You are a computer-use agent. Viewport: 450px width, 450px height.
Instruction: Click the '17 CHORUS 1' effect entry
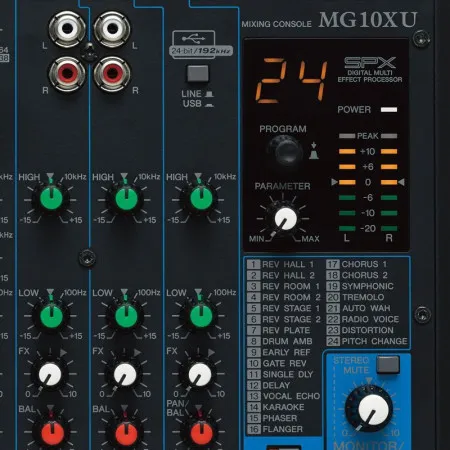pos(357,264)
